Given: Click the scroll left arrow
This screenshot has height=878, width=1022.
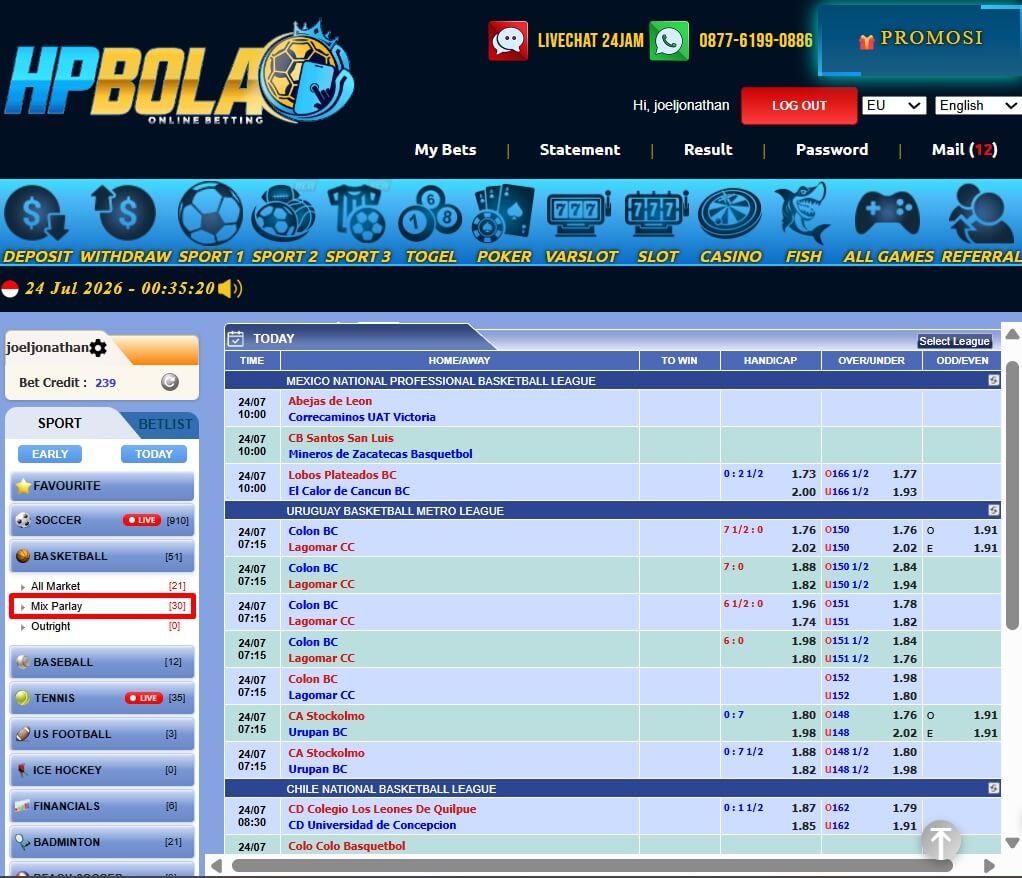Looking at the screenshot, I should tap(216, 866).
